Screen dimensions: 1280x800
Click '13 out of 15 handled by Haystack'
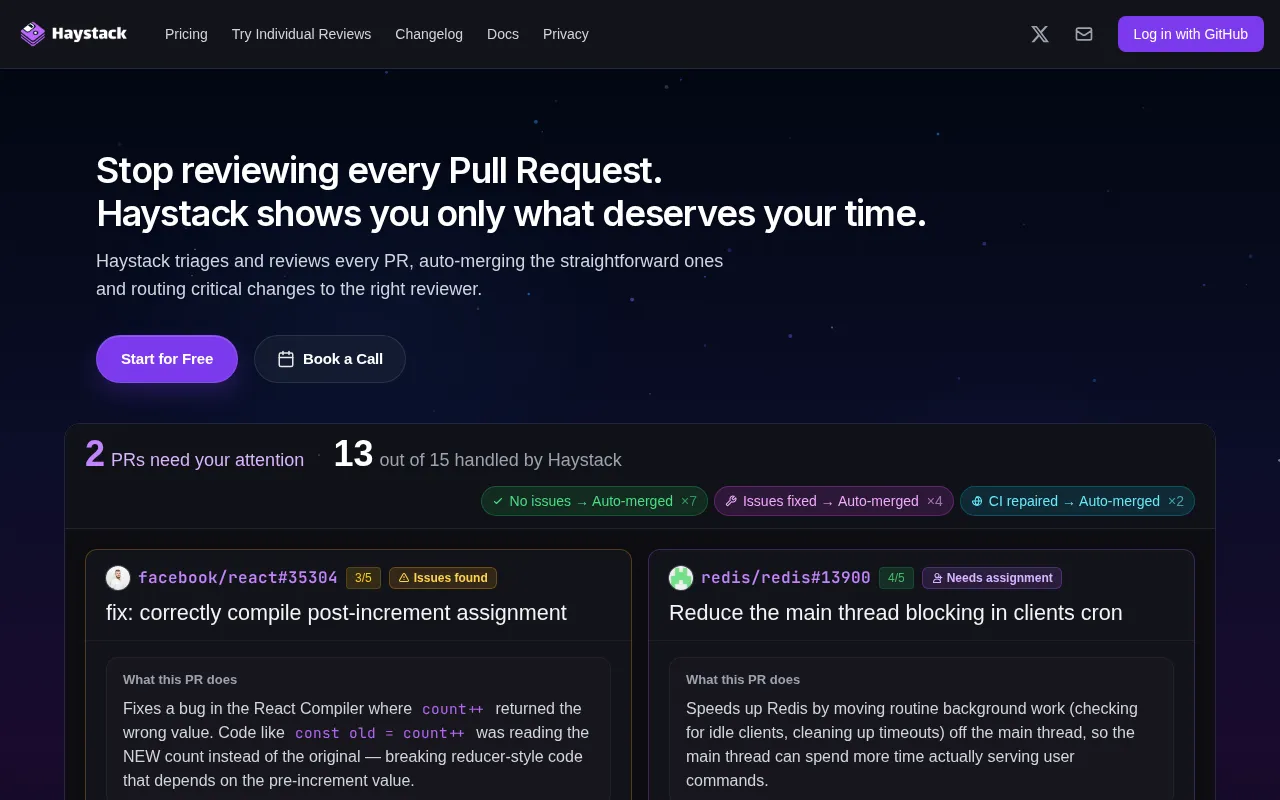(x=477, y=455)
